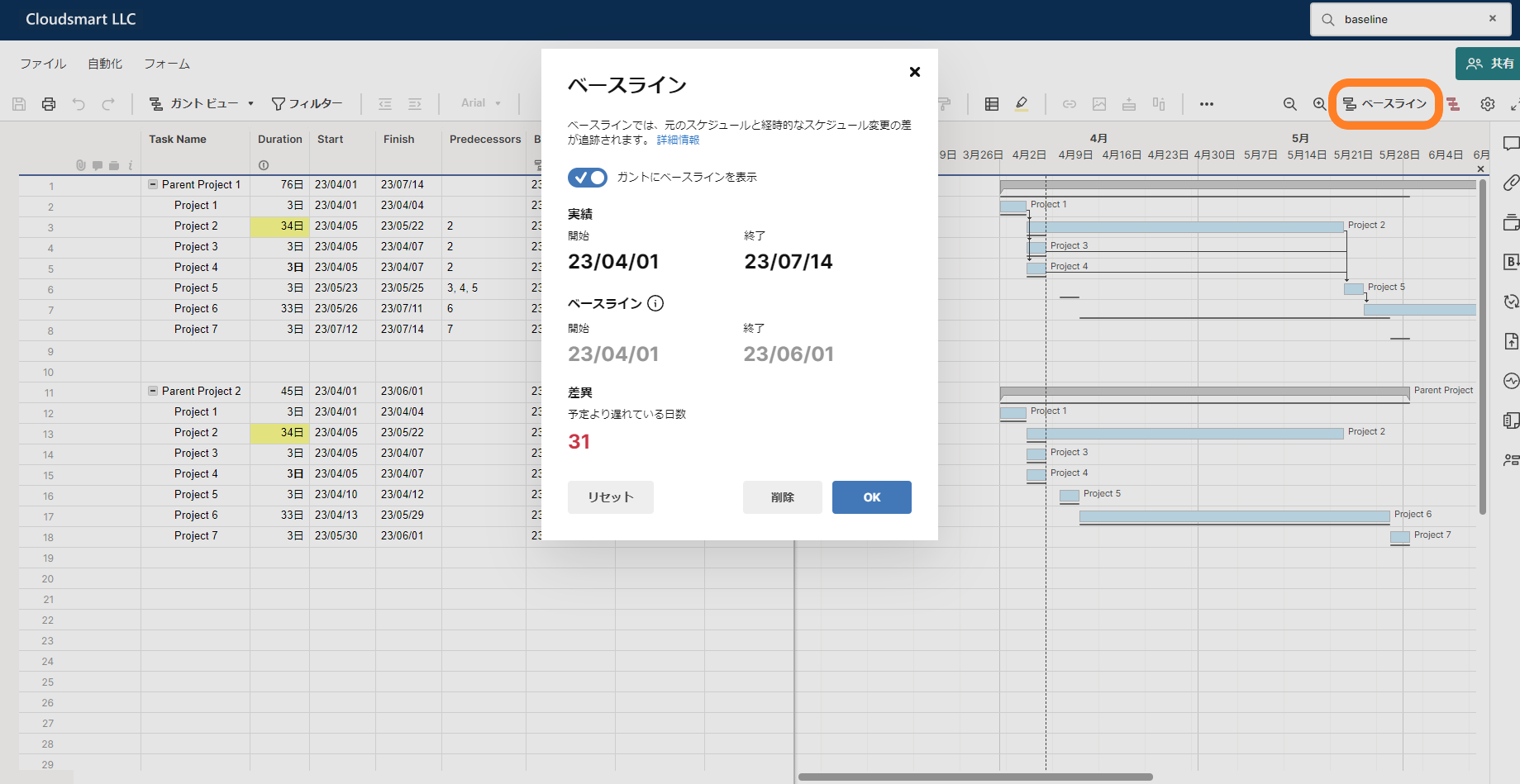Show more toolbar options via ellipsis
This screenshot has width=1520, height=784.
[1207, 104]
